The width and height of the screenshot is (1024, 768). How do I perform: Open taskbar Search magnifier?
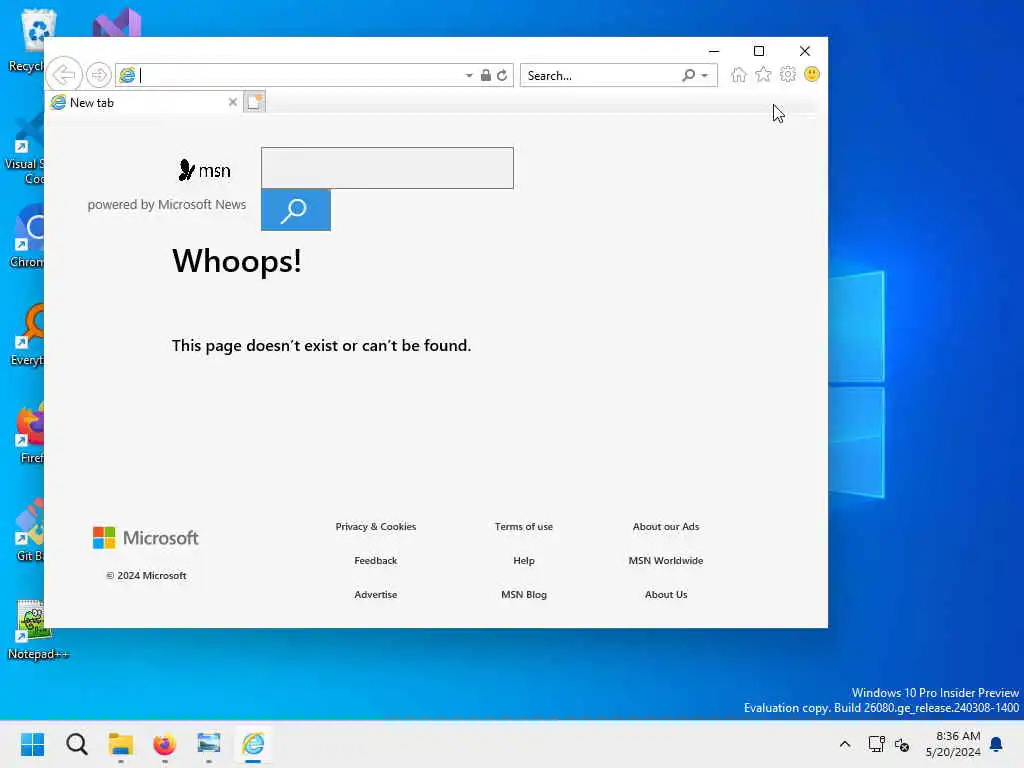click(76, 744)
